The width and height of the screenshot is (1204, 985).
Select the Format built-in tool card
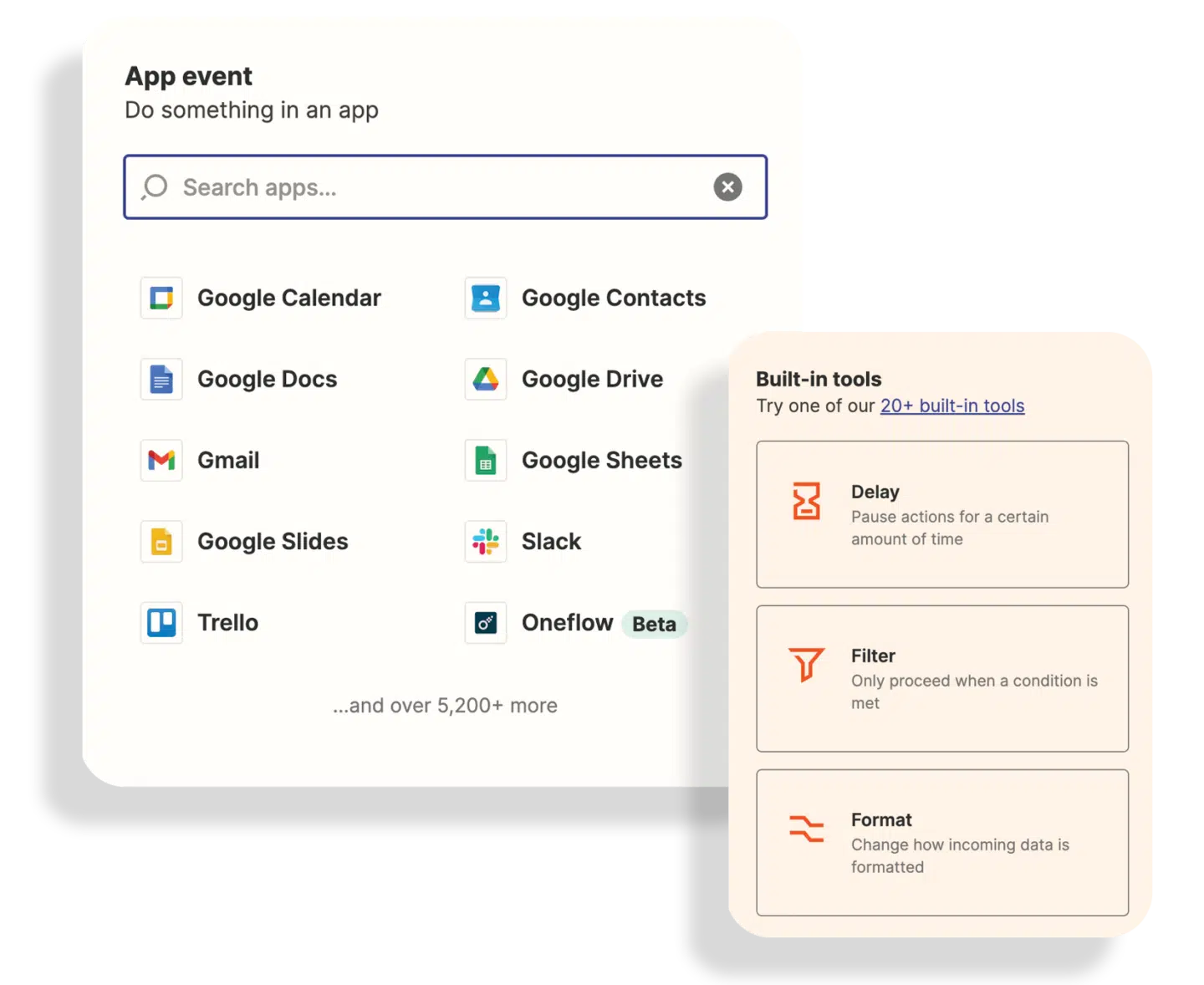tap(942, 842)
